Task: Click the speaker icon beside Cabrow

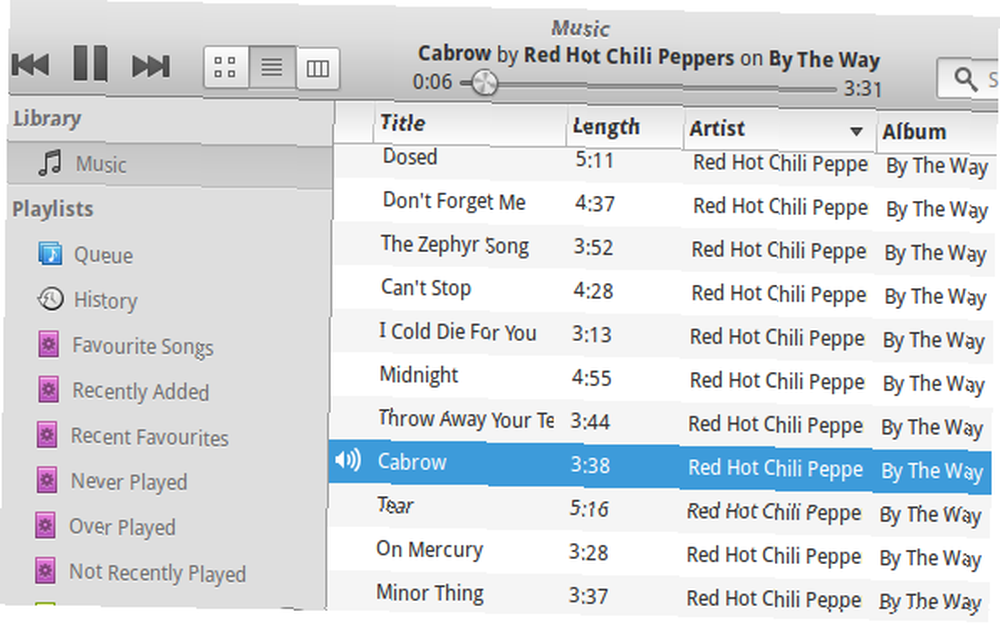Action: point(348,459)
